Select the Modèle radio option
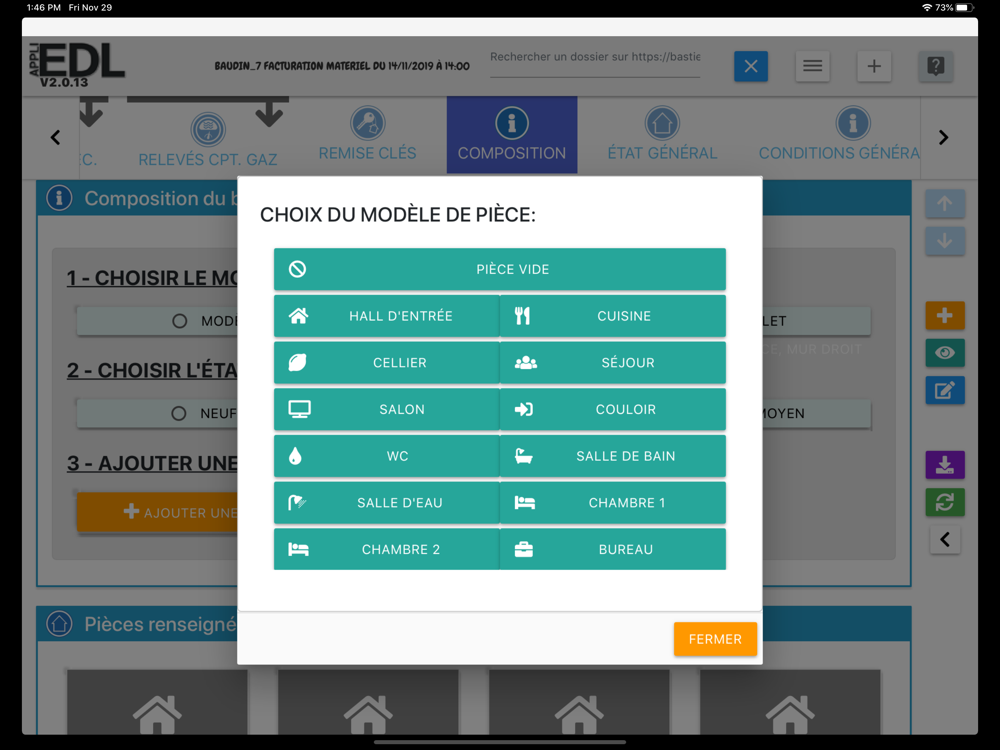1000x750 pixels. point(180,321)
